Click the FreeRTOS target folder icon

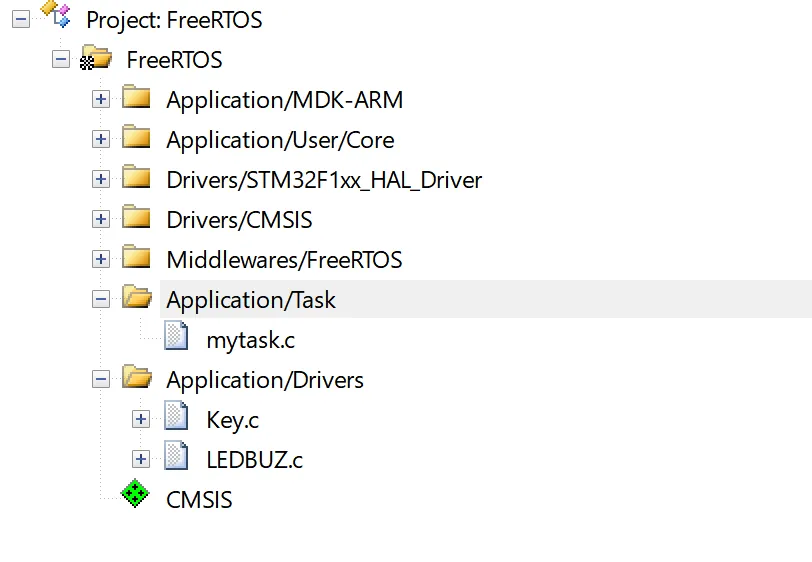pyautogui.click(x=95, y=59)
